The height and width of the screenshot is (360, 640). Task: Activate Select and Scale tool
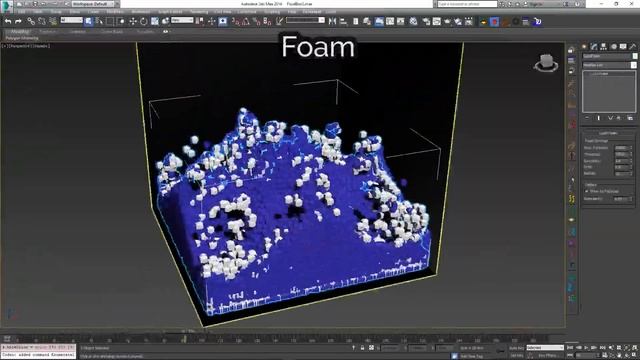click(x=155, y=21)
